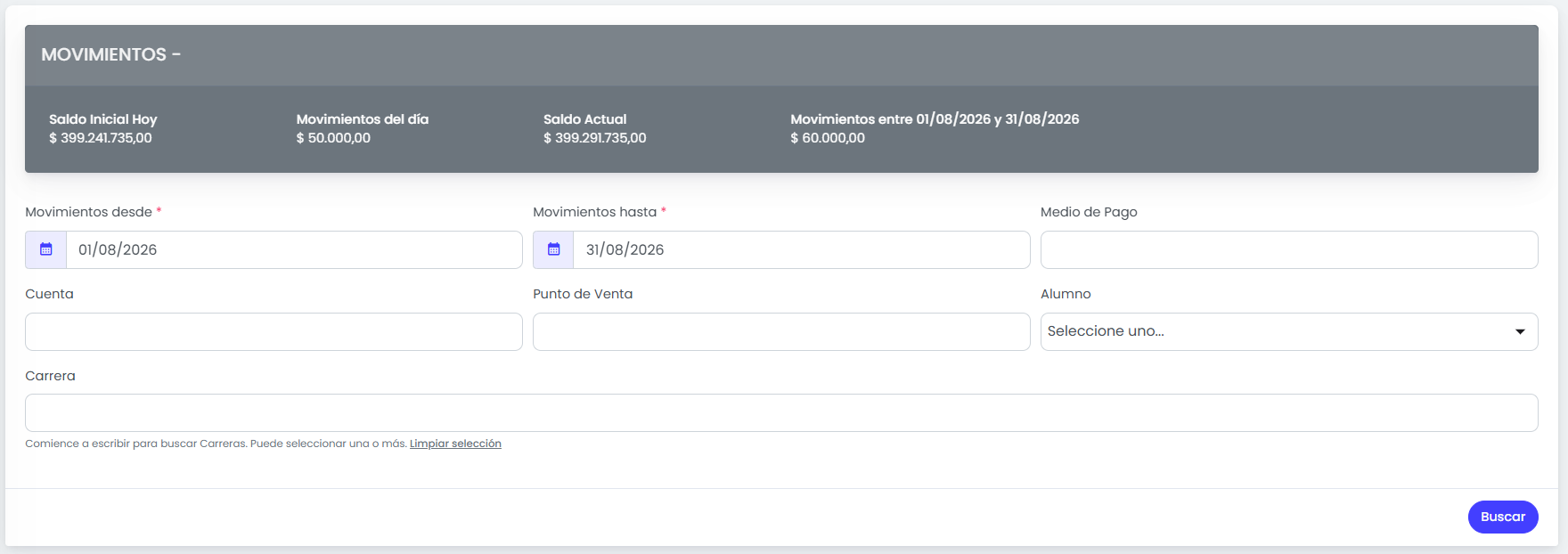Focus the Movimientos hasta date field
The image size is (1568, 554).
[x=802, y=249]
